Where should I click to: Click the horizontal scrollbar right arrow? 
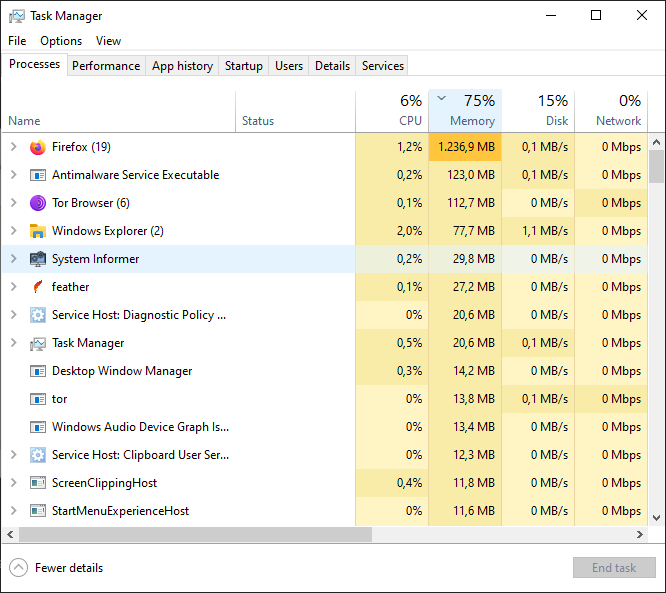click(640, 534)
